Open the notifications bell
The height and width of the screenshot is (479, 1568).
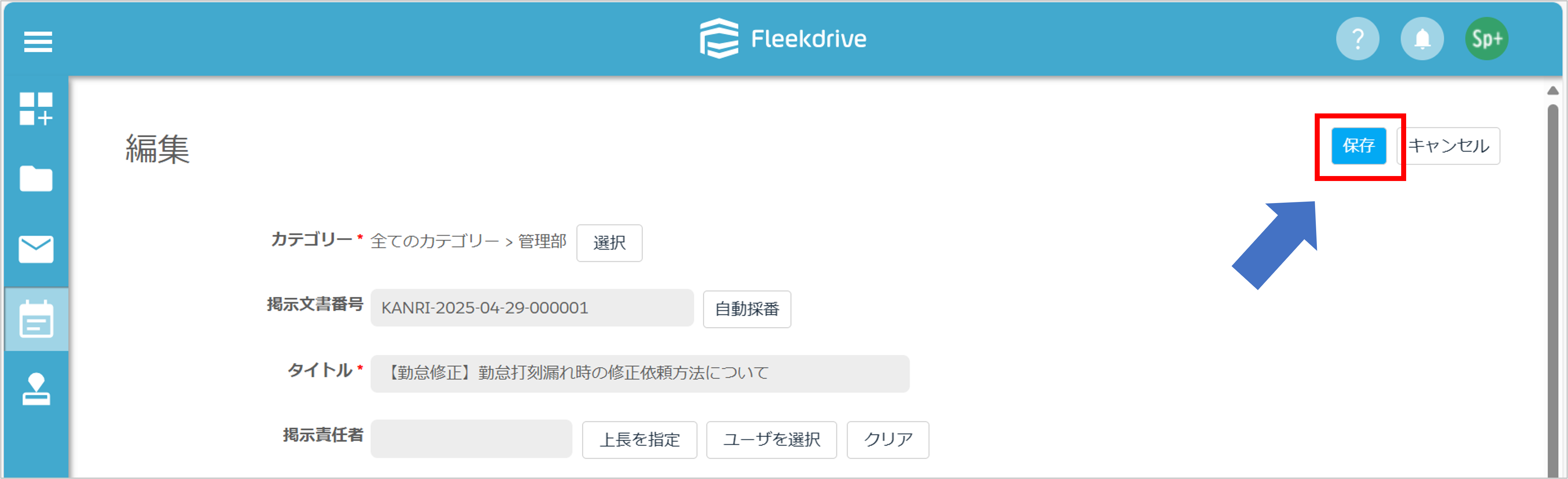[1422, 39]
